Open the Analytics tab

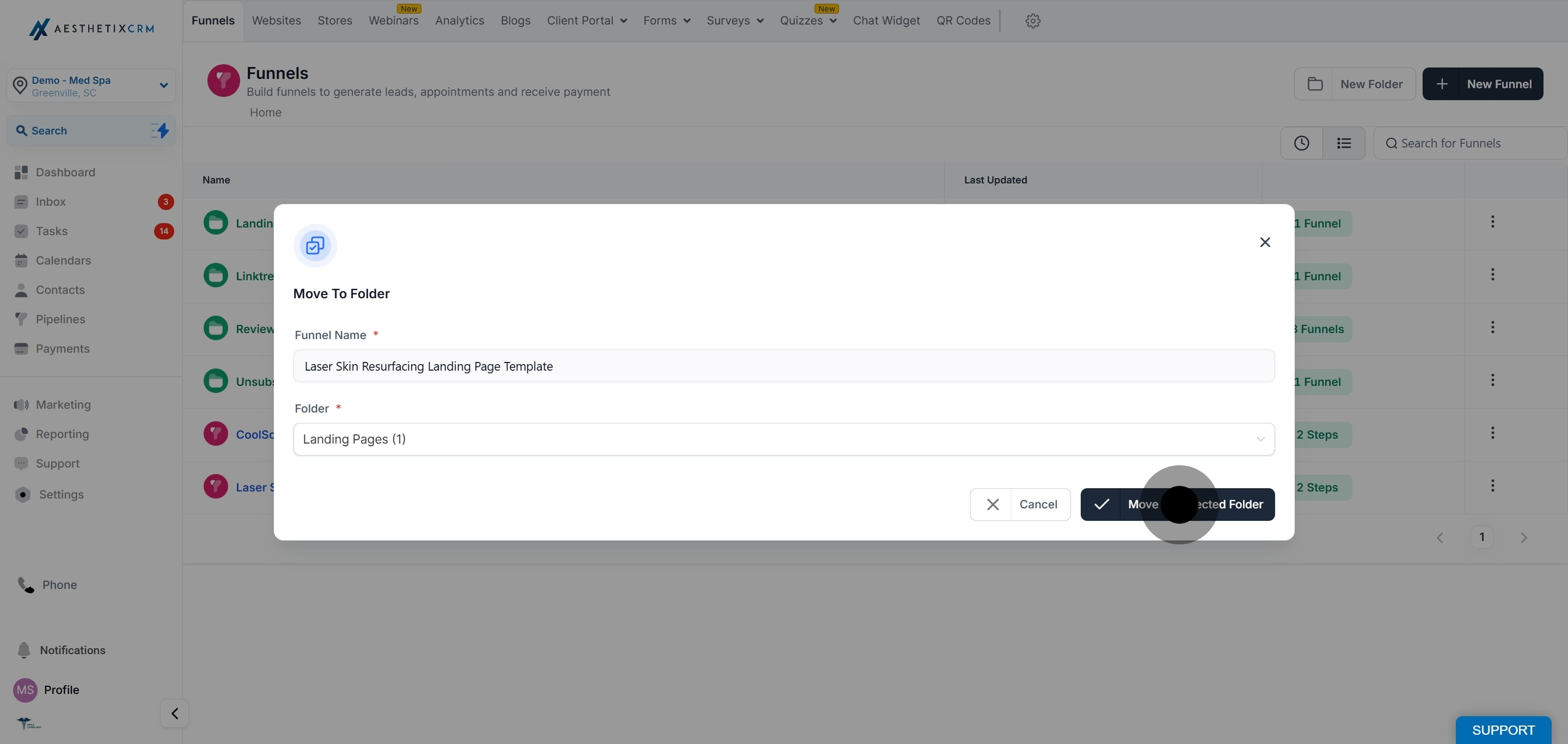(x=460, y=21)
